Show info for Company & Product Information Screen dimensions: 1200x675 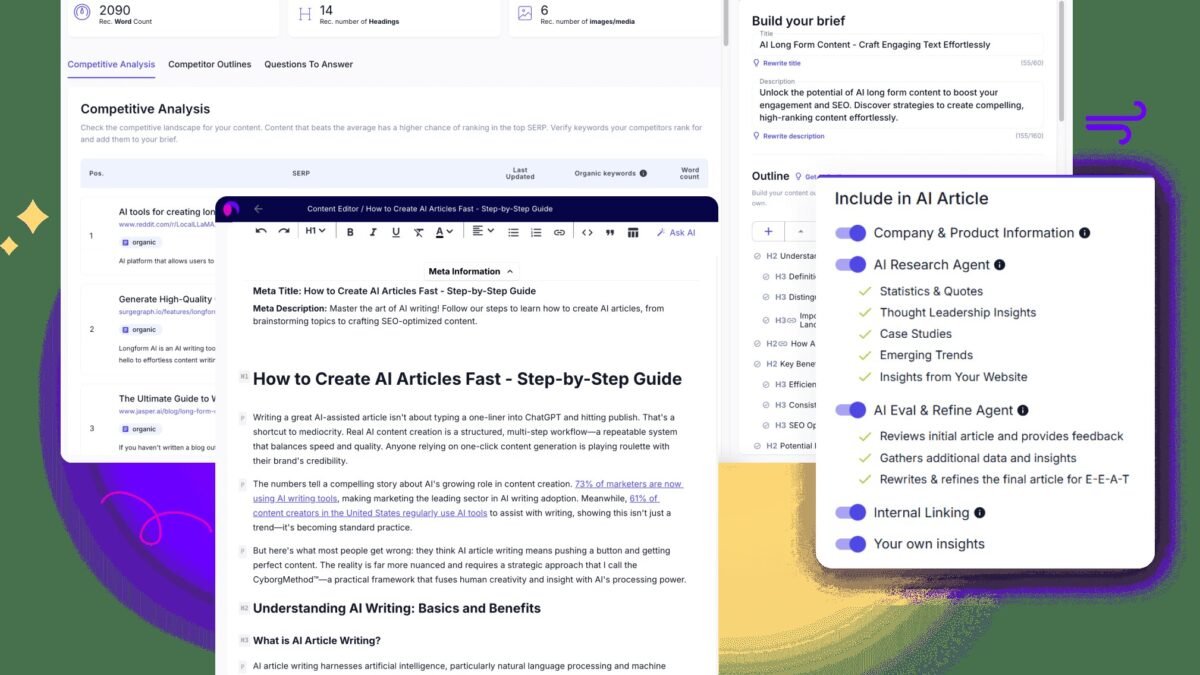[x=1085, y=233]
